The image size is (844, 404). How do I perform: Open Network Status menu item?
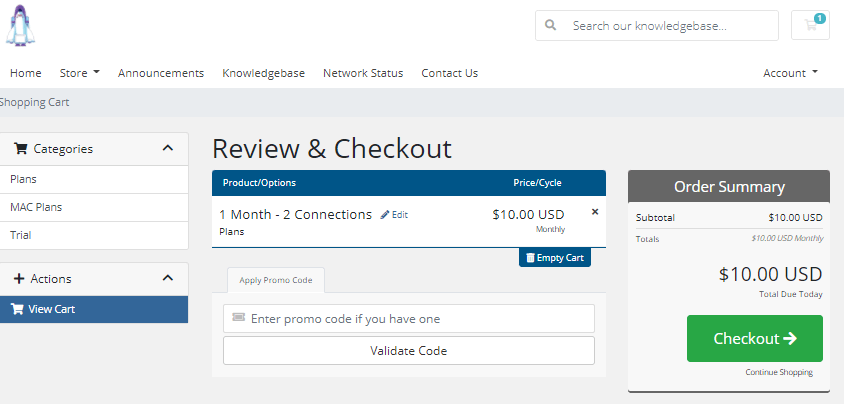click(363, 73)
